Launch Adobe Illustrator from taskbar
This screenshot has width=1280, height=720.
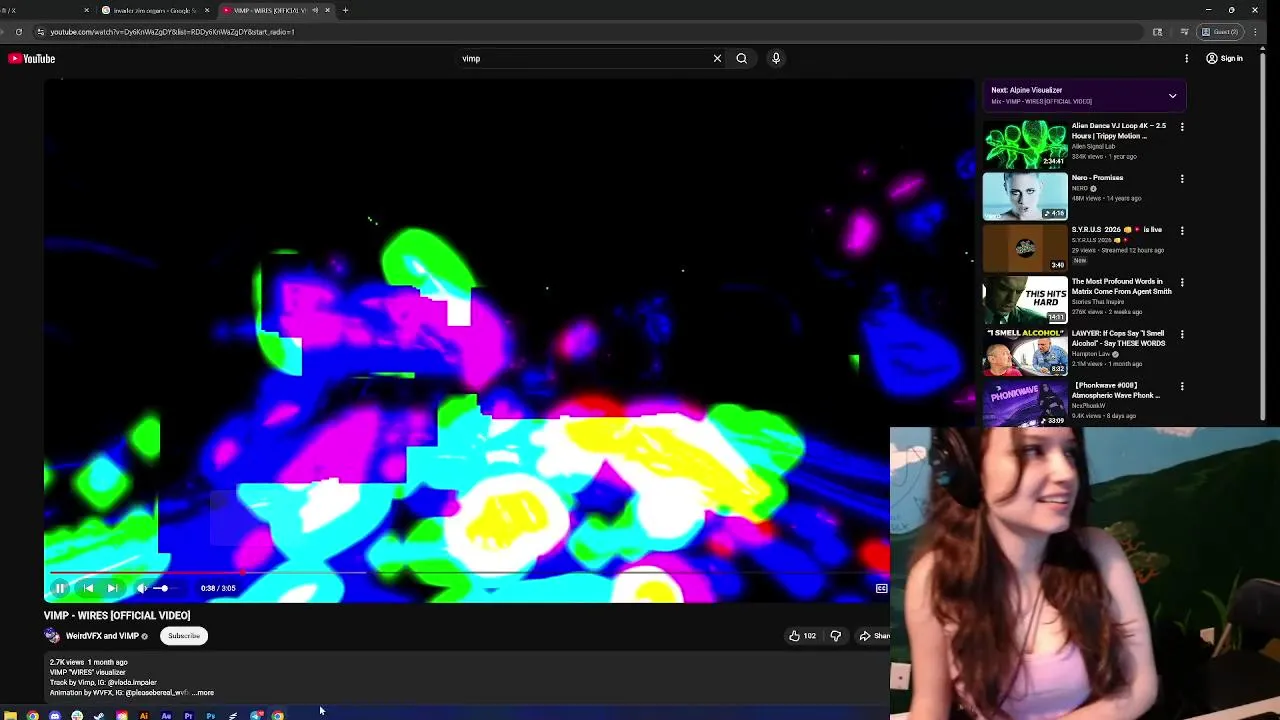click(x=144, y=716)
